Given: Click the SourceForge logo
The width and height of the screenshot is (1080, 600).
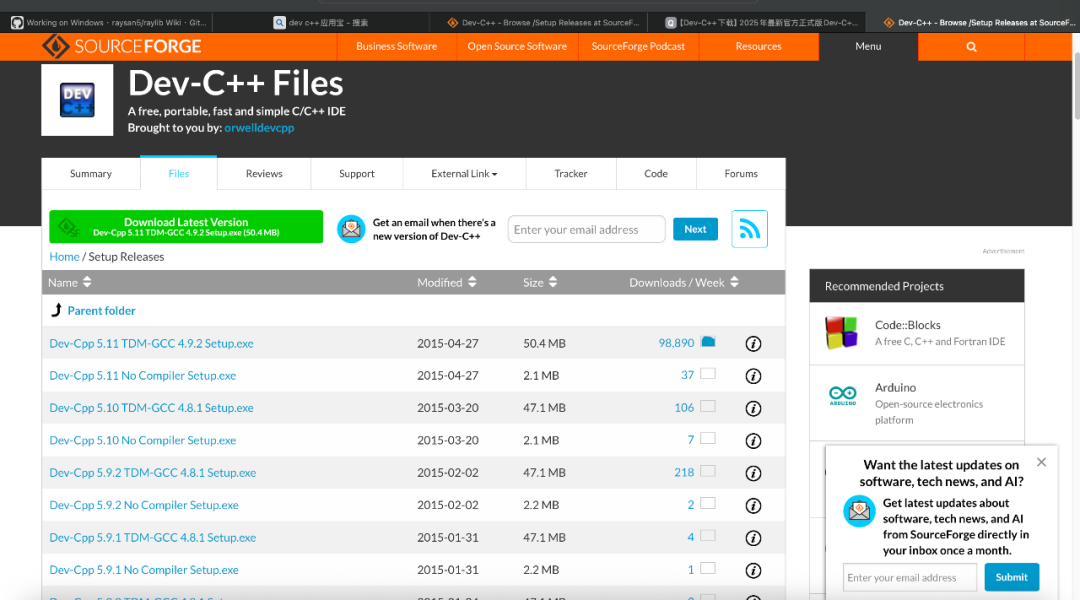Looking at the screenshot, I should (122, 46).
